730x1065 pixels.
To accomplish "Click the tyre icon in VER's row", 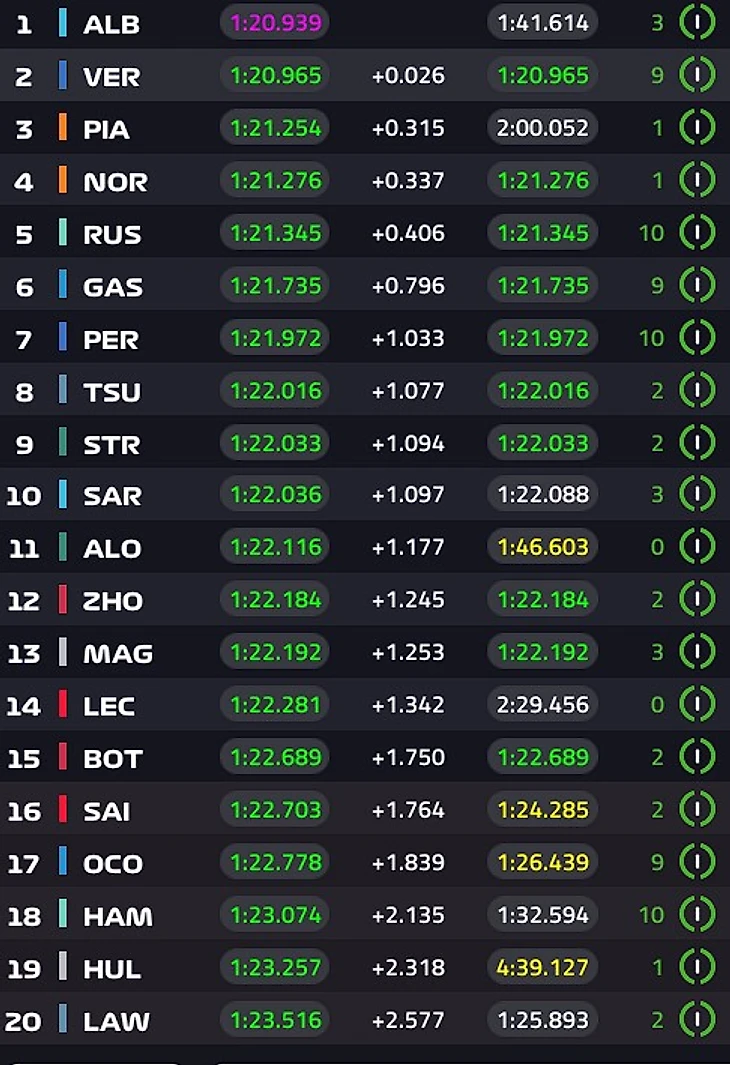I will click(x=697, y=75).
